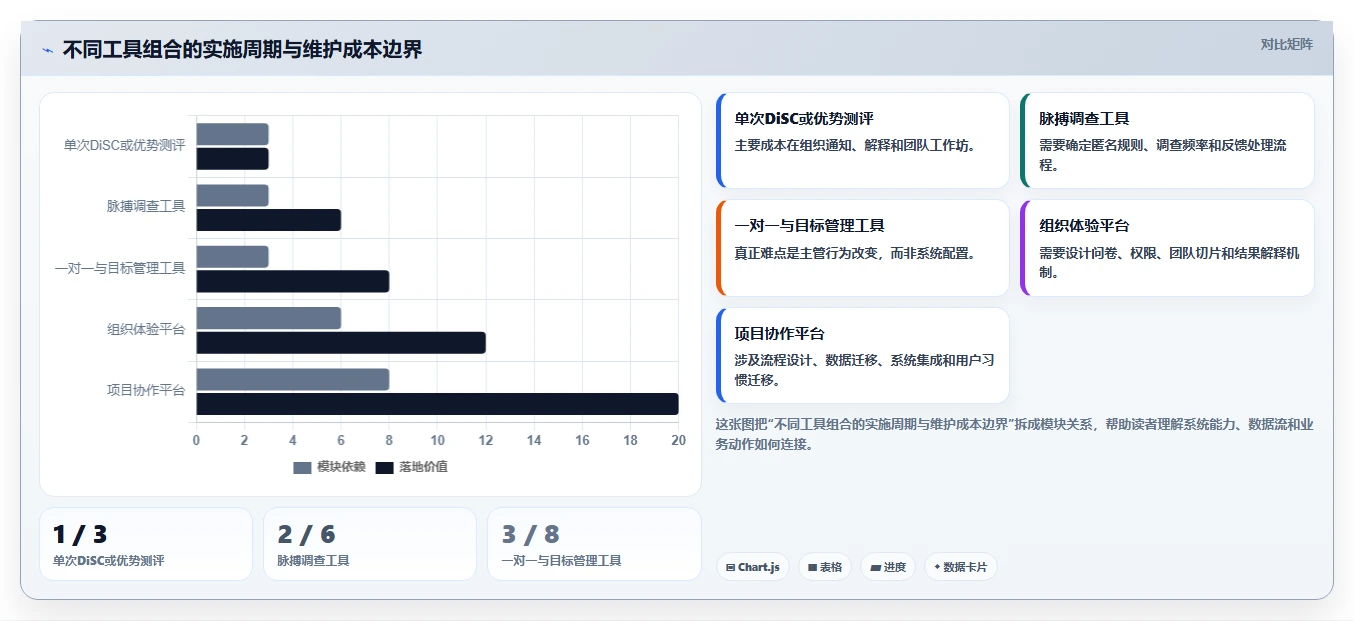1354x621 pixels.
Task: Select the 落地价值 bar for 组织体验平台
Action: pyautogui.click(x=341, y=343)
